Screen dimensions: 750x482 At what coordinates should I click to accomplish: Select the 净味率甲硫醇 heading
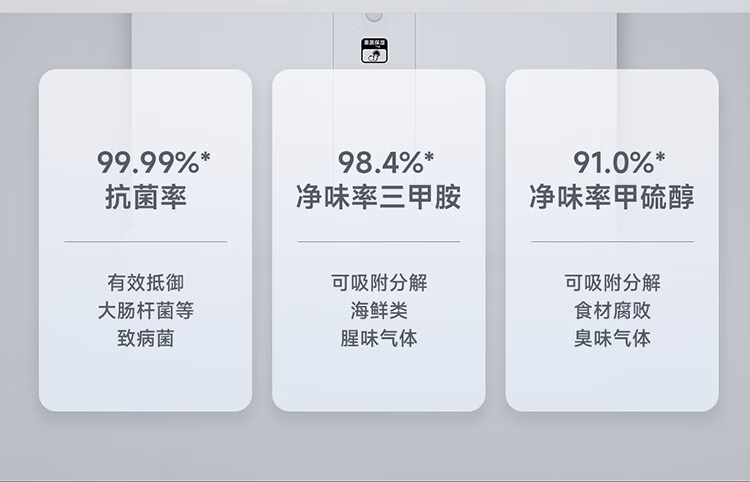612,196
